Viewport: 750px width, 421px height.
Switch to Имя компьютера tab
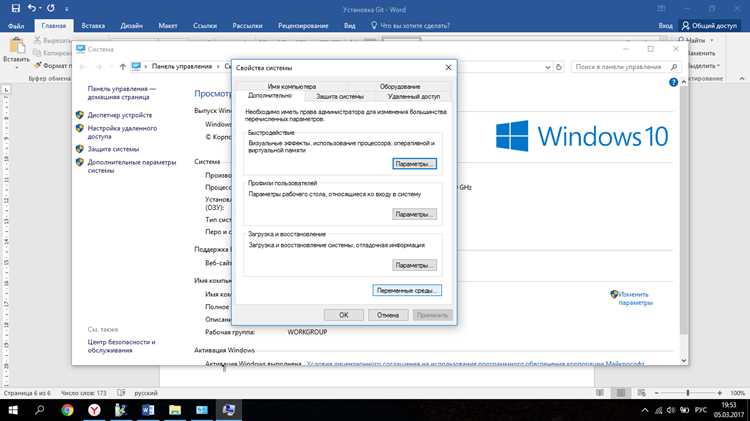click(x=292, y=87)
